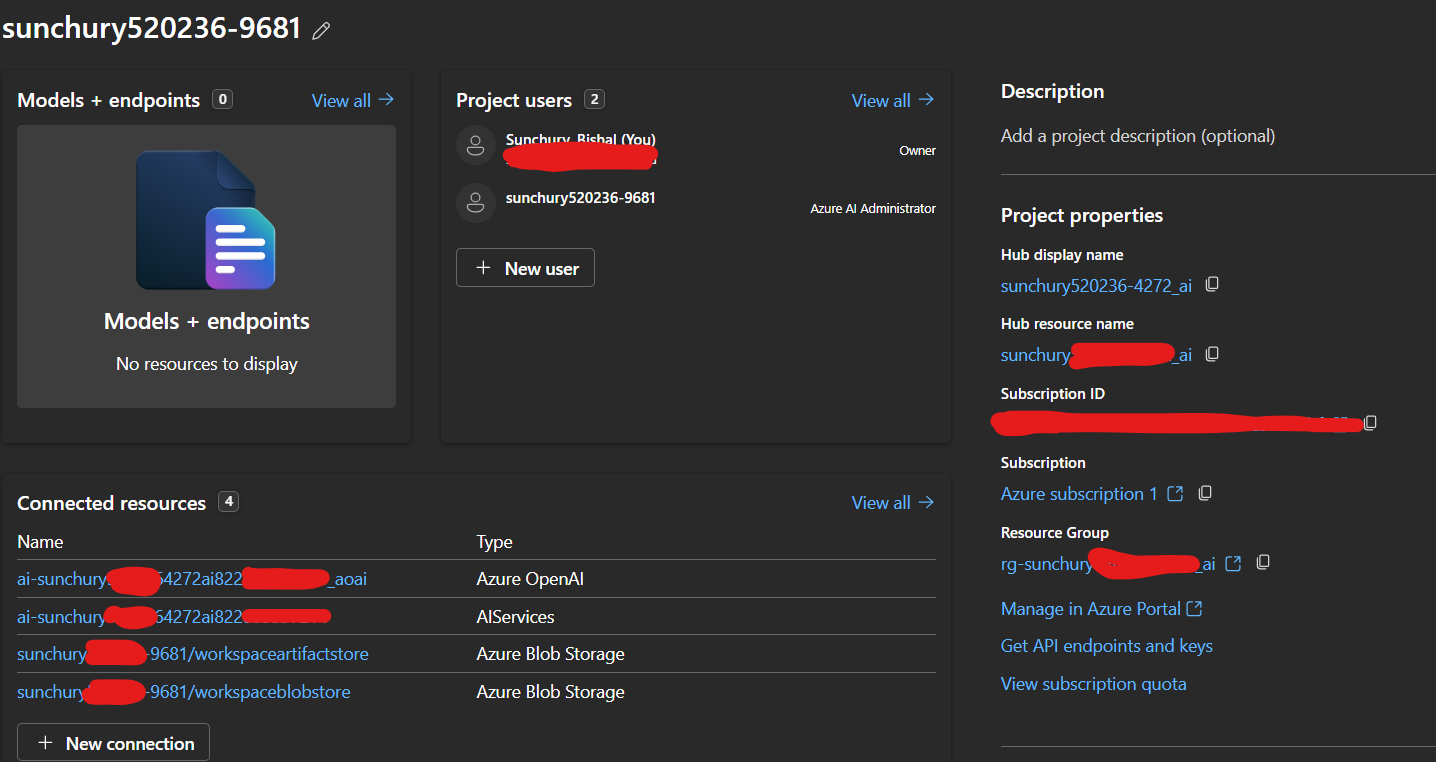This screenshot has width=1436, height=762.
Task: Open the AIServices connected resource link
Action: (x=174, y=617)
